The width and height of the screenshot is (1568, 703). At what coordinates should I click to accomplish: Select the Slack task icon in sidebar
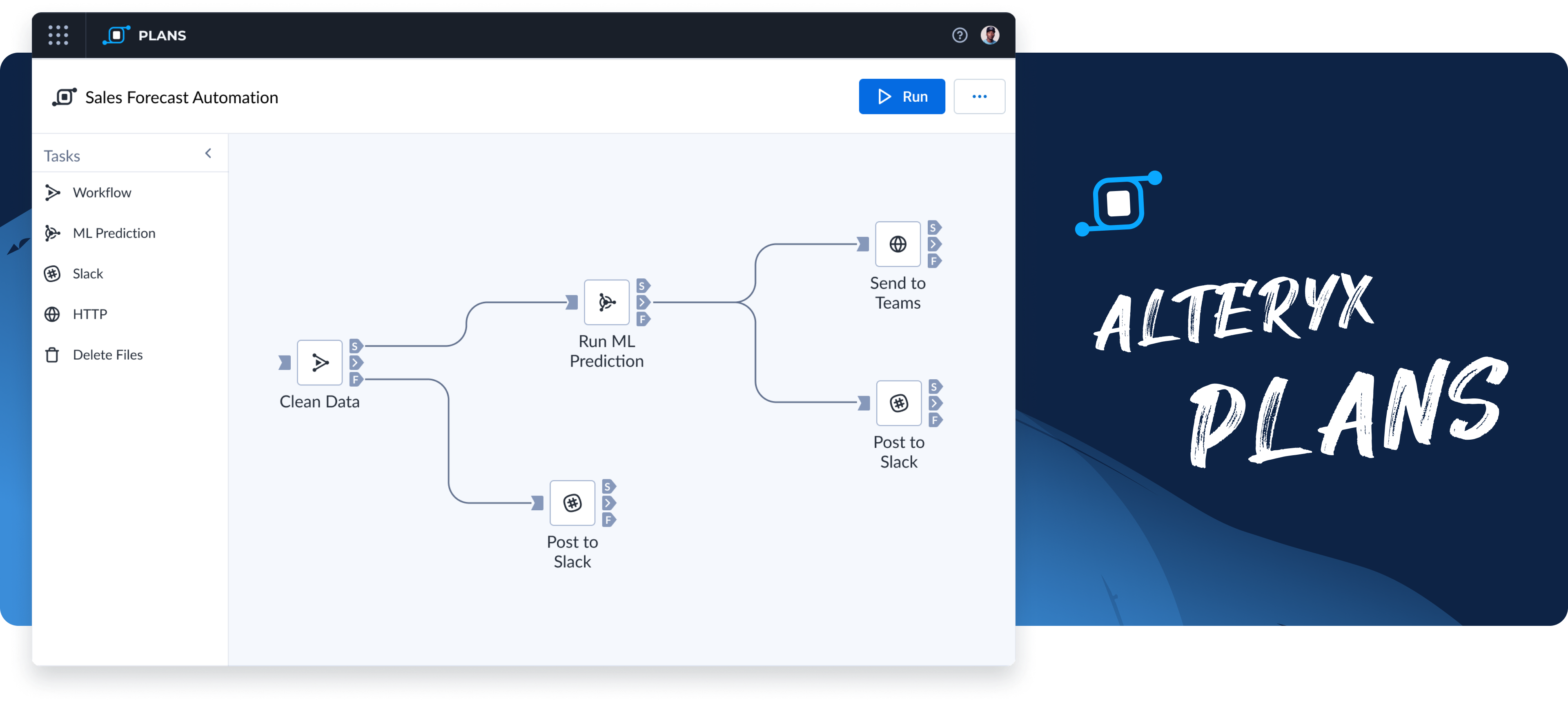(x=52, y=274)
